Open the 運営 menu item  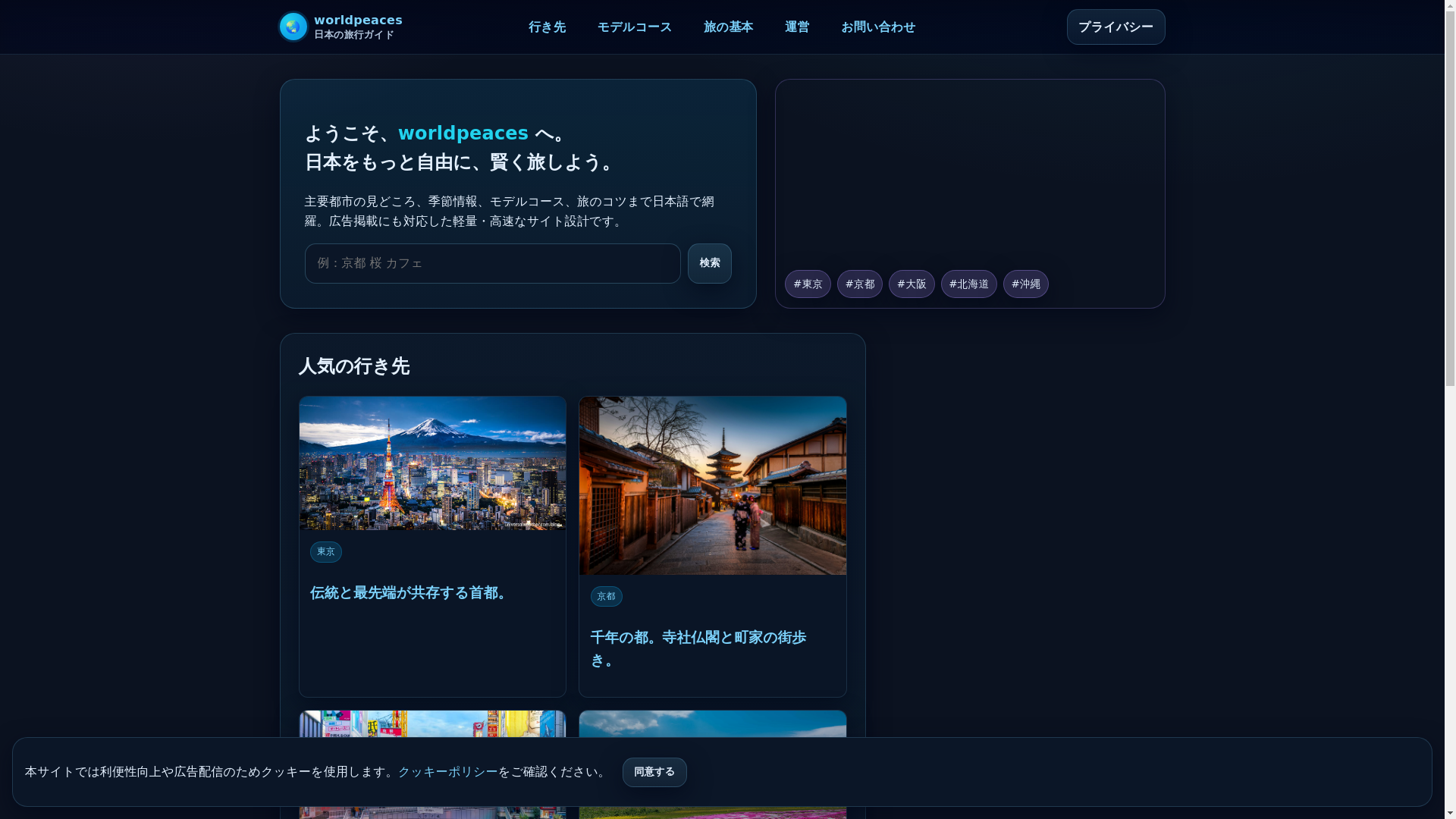797,27
